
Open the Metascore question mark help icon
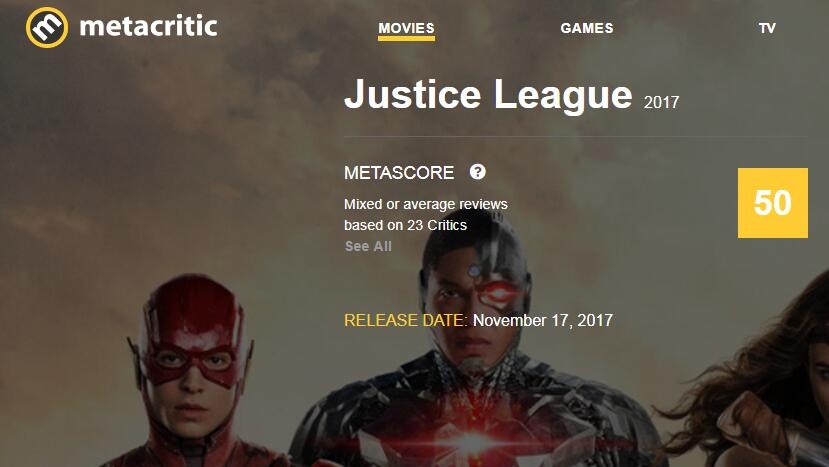click(x=477, y=172)
